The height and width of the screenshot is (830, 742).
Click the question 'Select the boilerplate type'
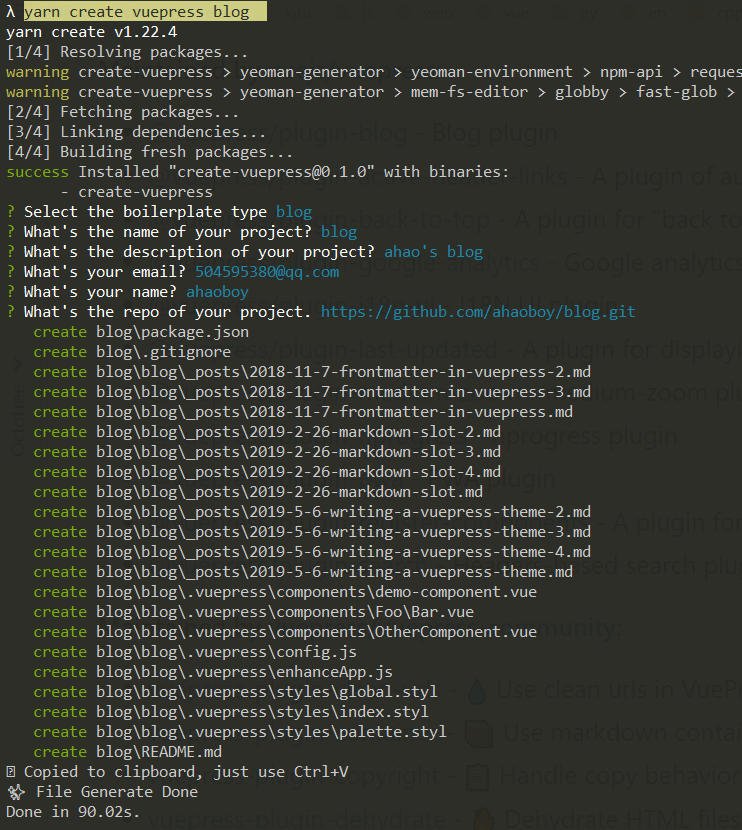click(x=145, y=212)
